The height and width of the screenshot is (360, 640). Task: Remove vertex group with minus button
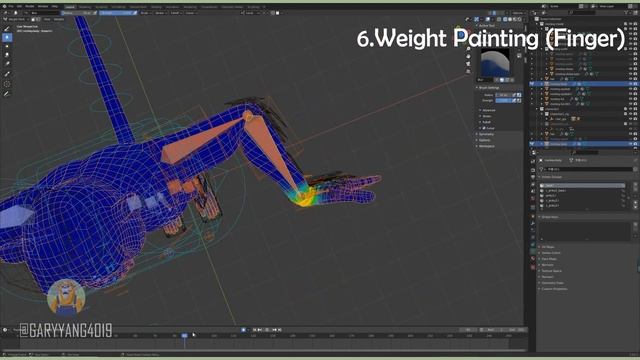(x=635, y=189)
